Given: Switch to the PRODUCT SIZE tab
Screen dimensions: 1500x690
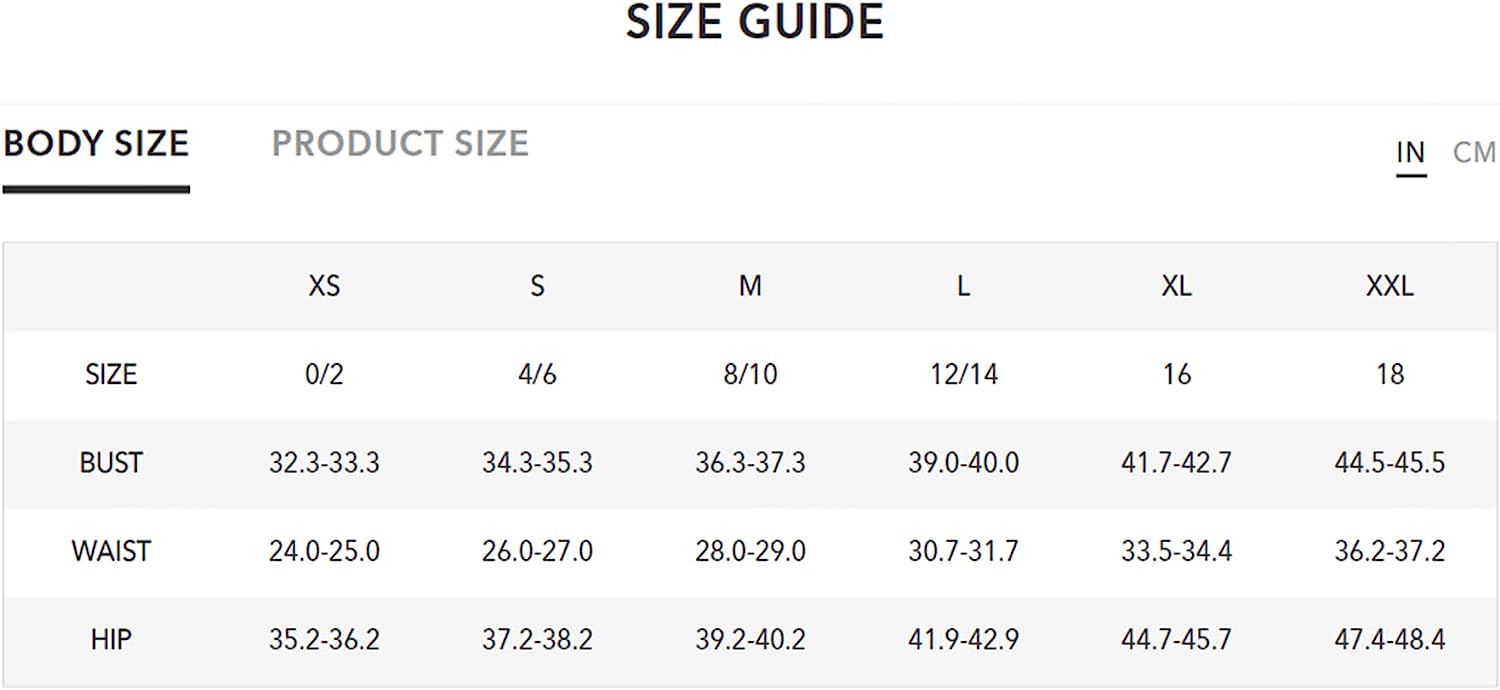Looking at the screenshot, I should click(400, 144).
